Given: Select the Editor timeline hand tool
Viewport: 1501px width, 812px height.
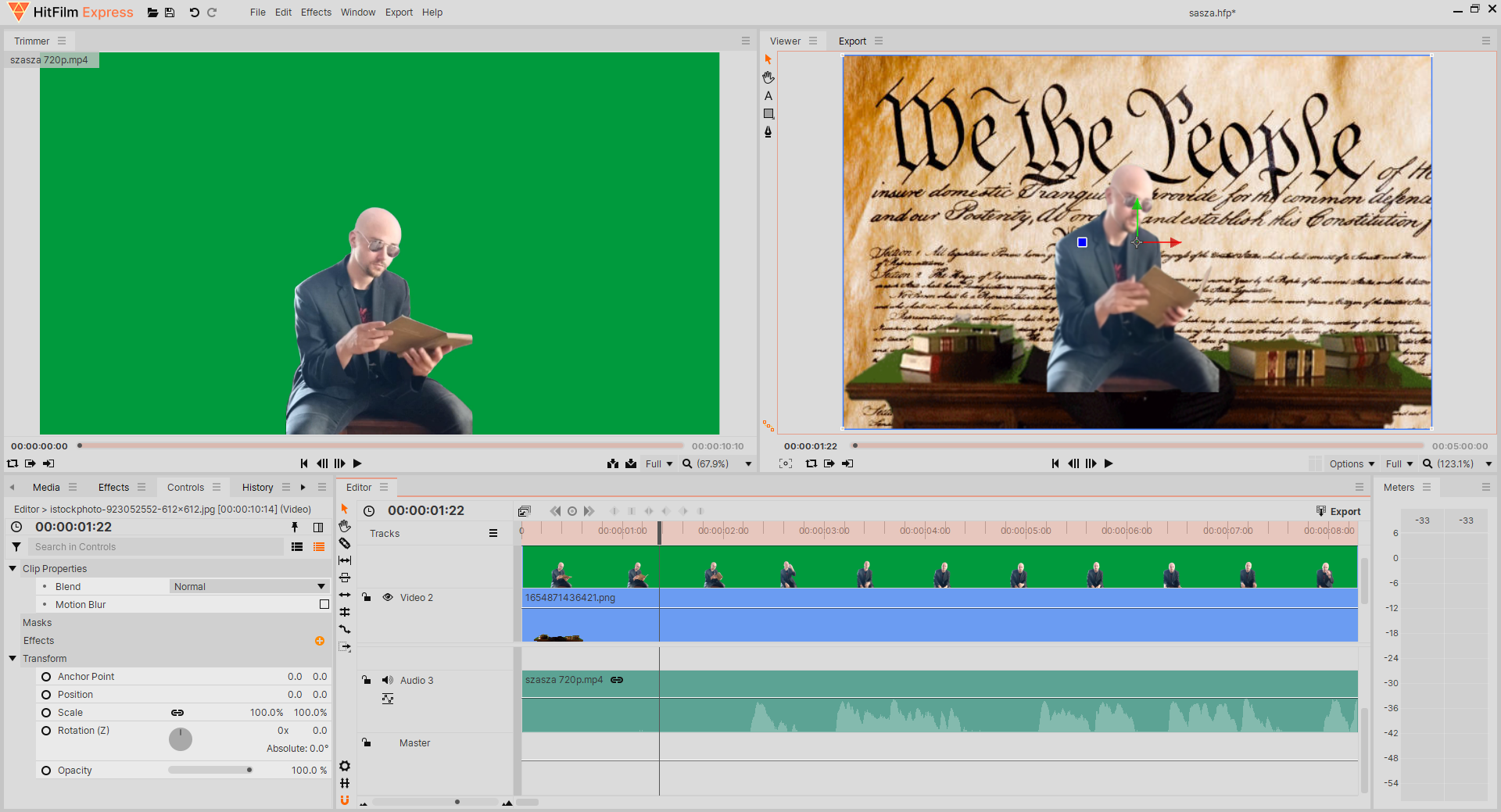Looking at the screenshot, I should tap(345, 526).
